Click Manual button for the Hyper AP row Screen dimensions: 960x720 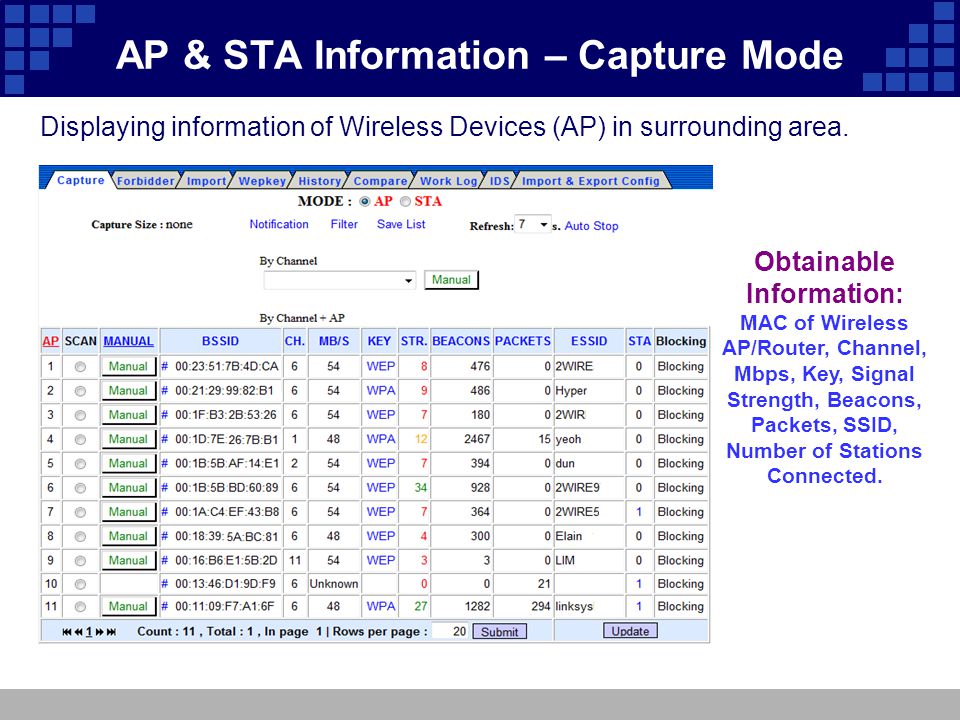[x=129, y=391]
